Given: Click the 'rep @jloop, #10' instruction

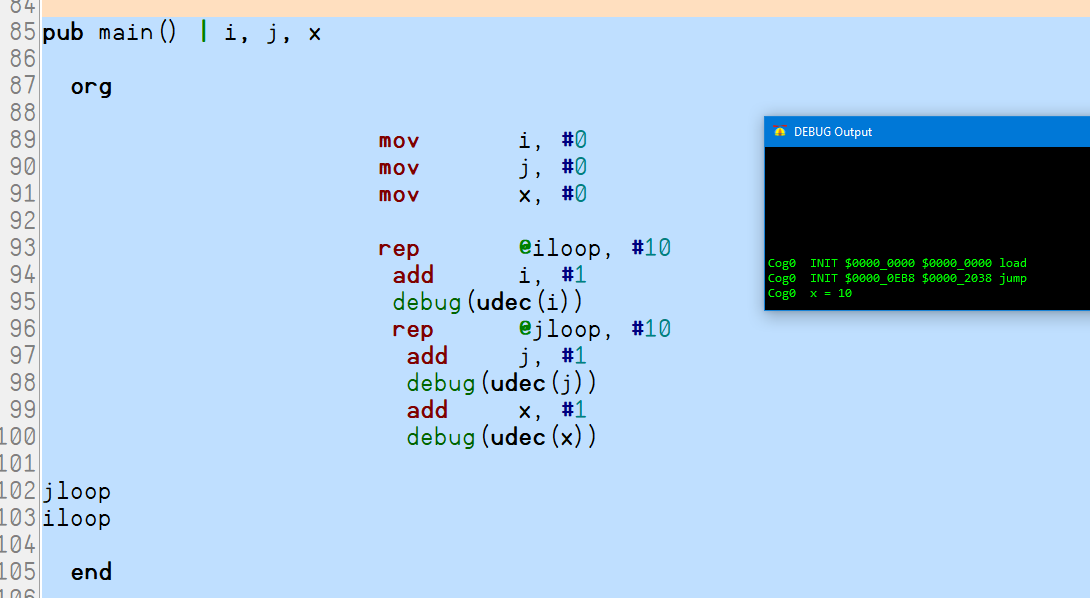Looking at the screenshot, I should tap(531, 329).
